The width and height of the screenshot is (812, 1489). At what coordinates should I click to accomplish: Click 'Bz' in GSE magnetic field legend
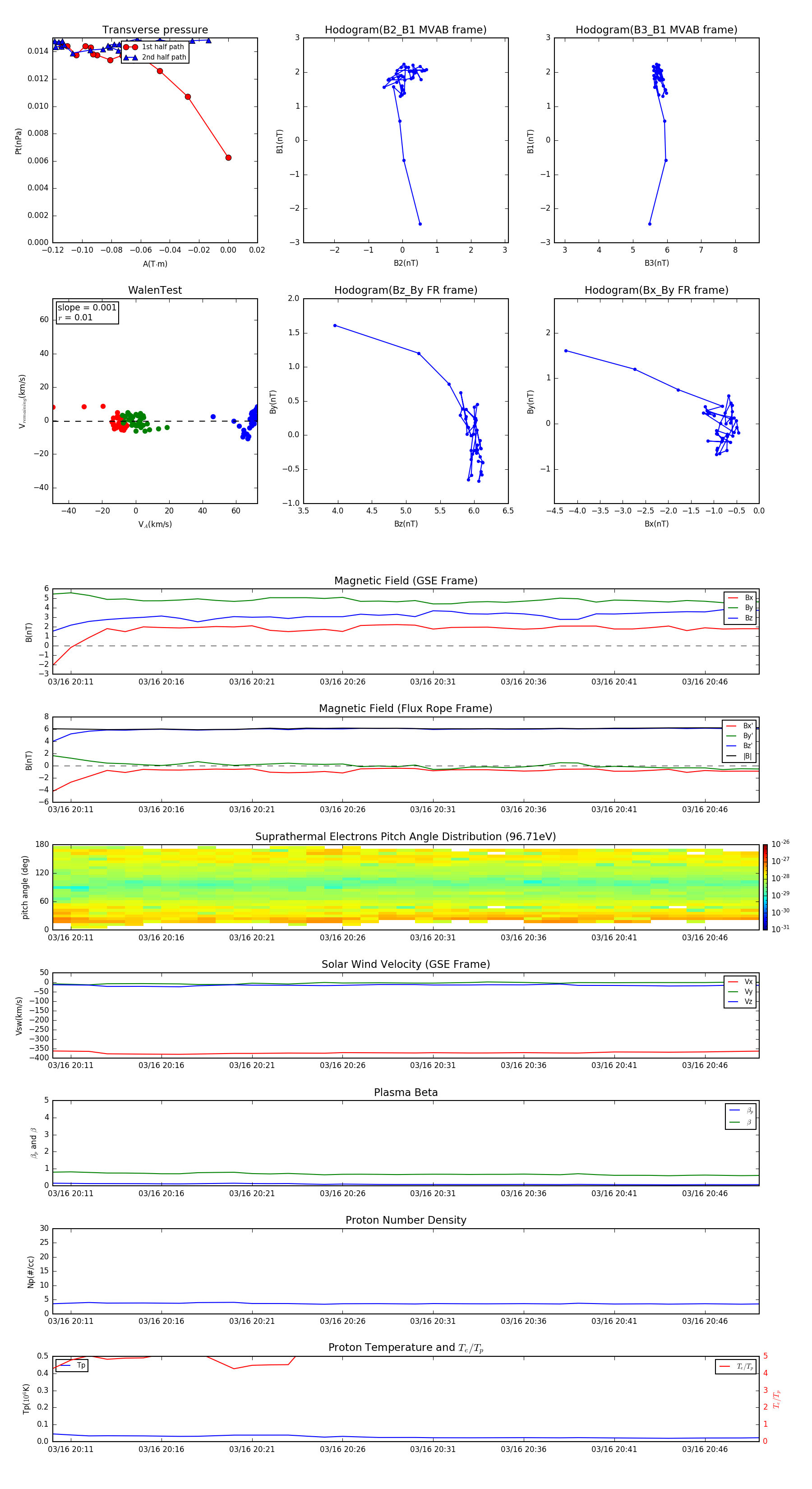(x=741, y=618)
